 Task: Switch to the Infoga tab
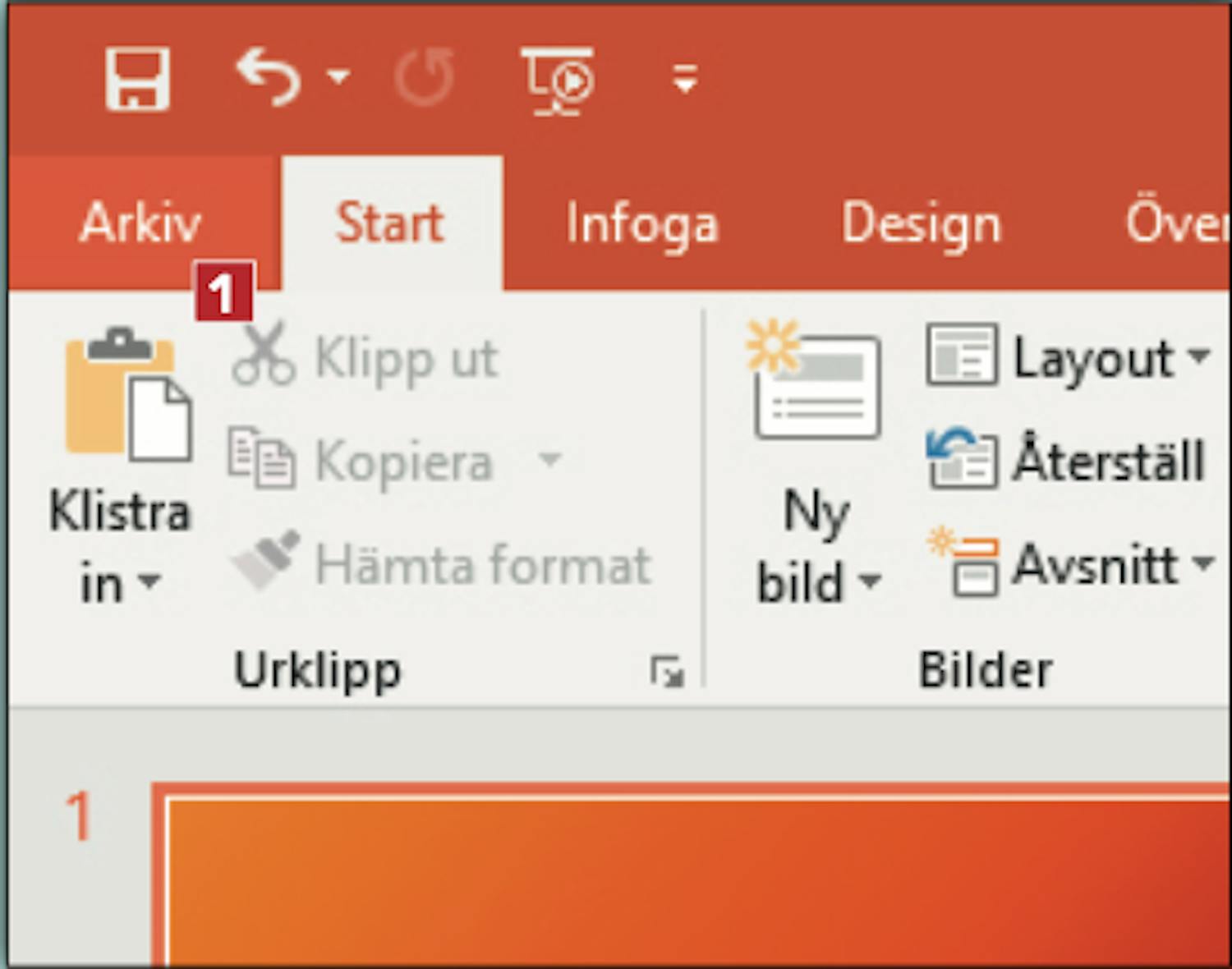pos(642,225)
